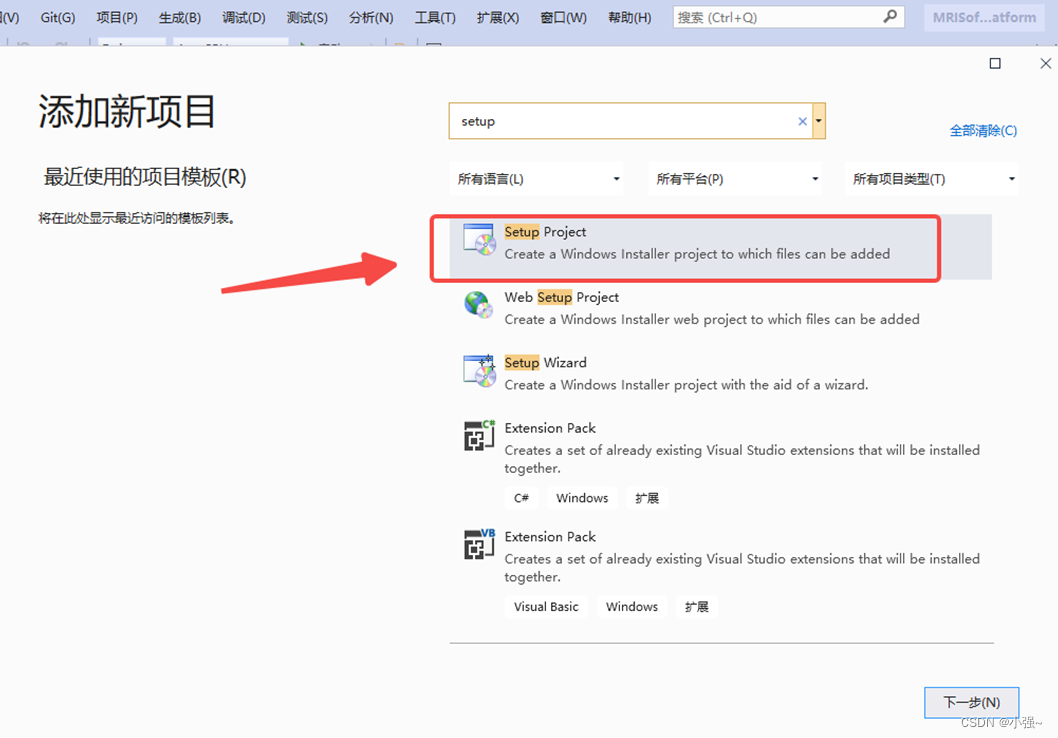This screenshot has width=1058, height=738.
Task: Select the Setup Project title text
Action: [545, 232]
